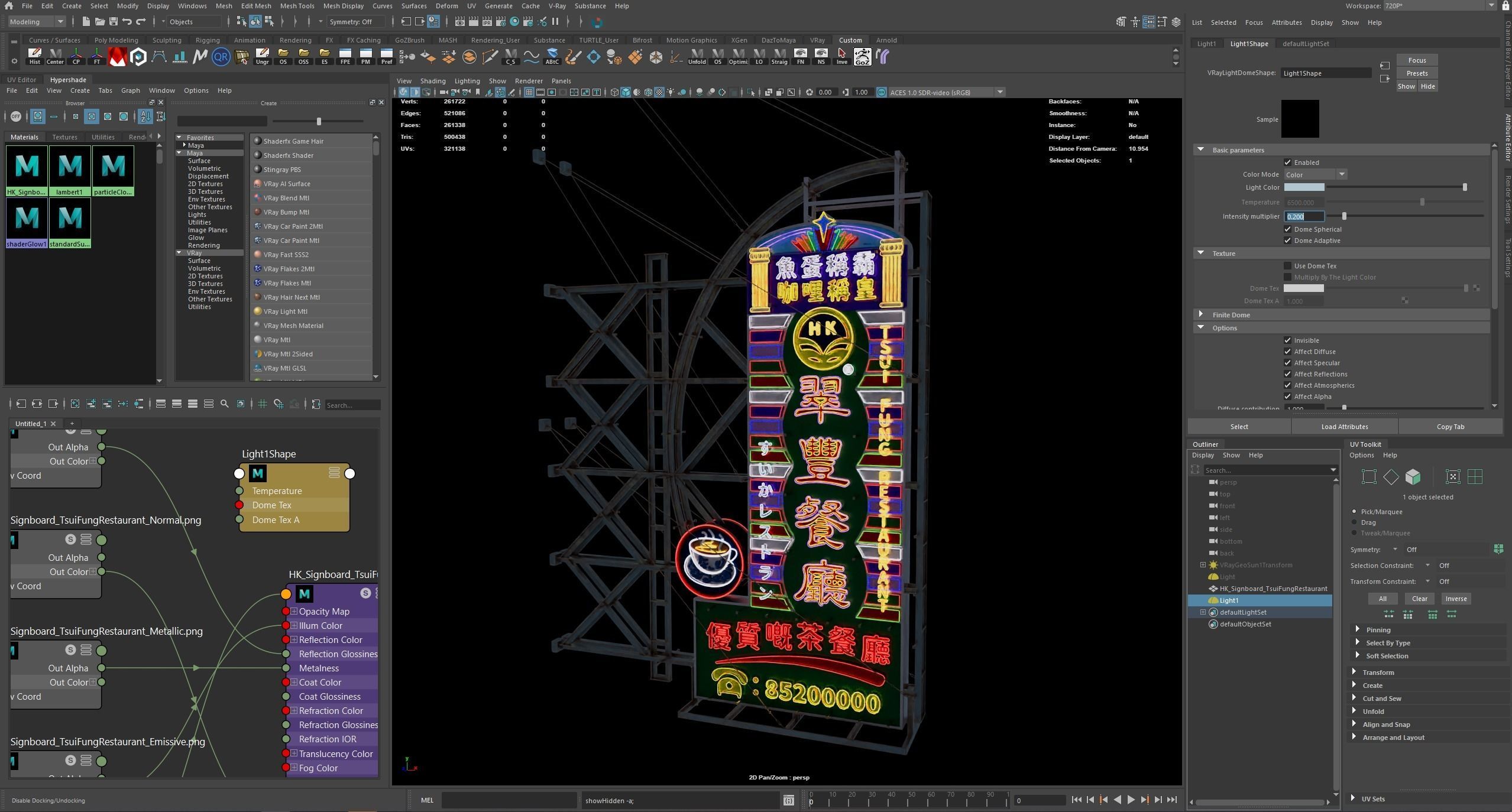Click the Straig shelf button

[x=779, y=57]
